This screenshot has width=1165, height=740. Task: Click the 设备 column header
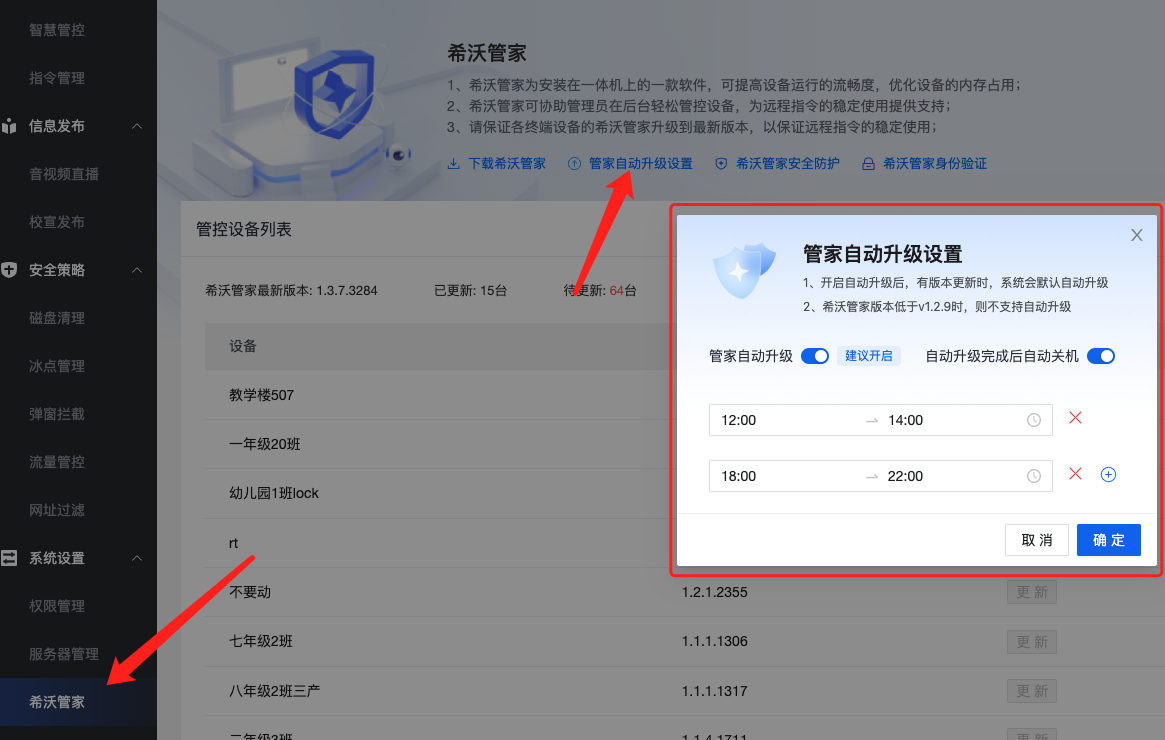pyautogui.click(x=243, y=346)
